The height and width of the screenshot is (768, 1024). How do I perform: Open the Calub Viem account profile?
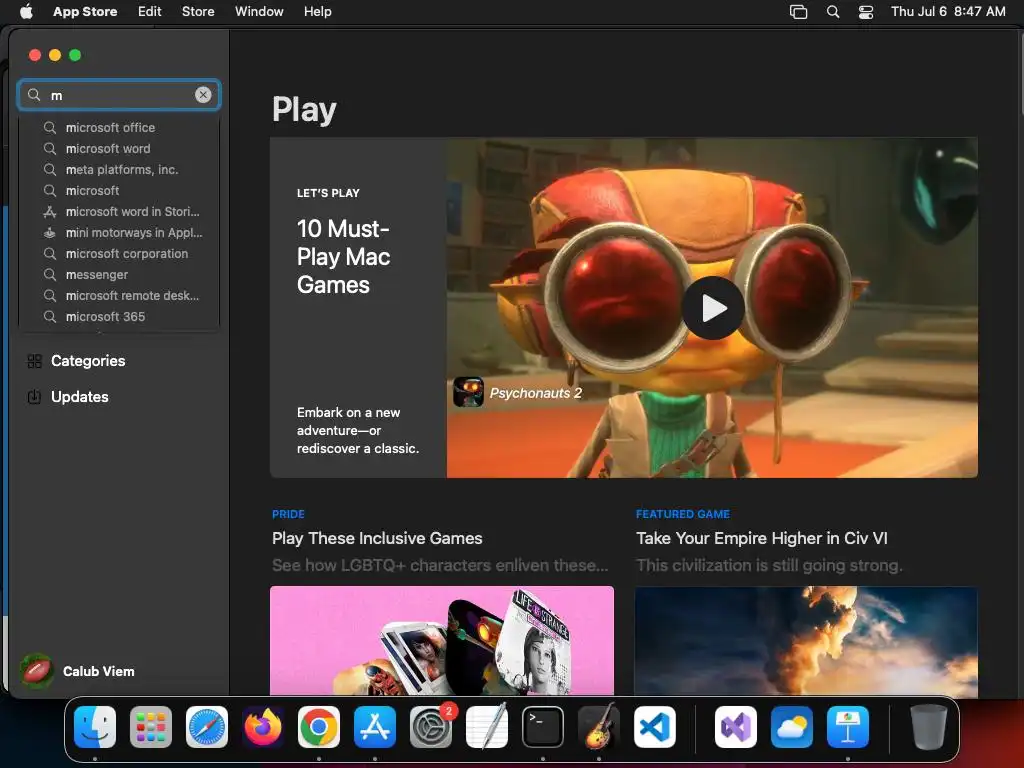coord(78,671)
